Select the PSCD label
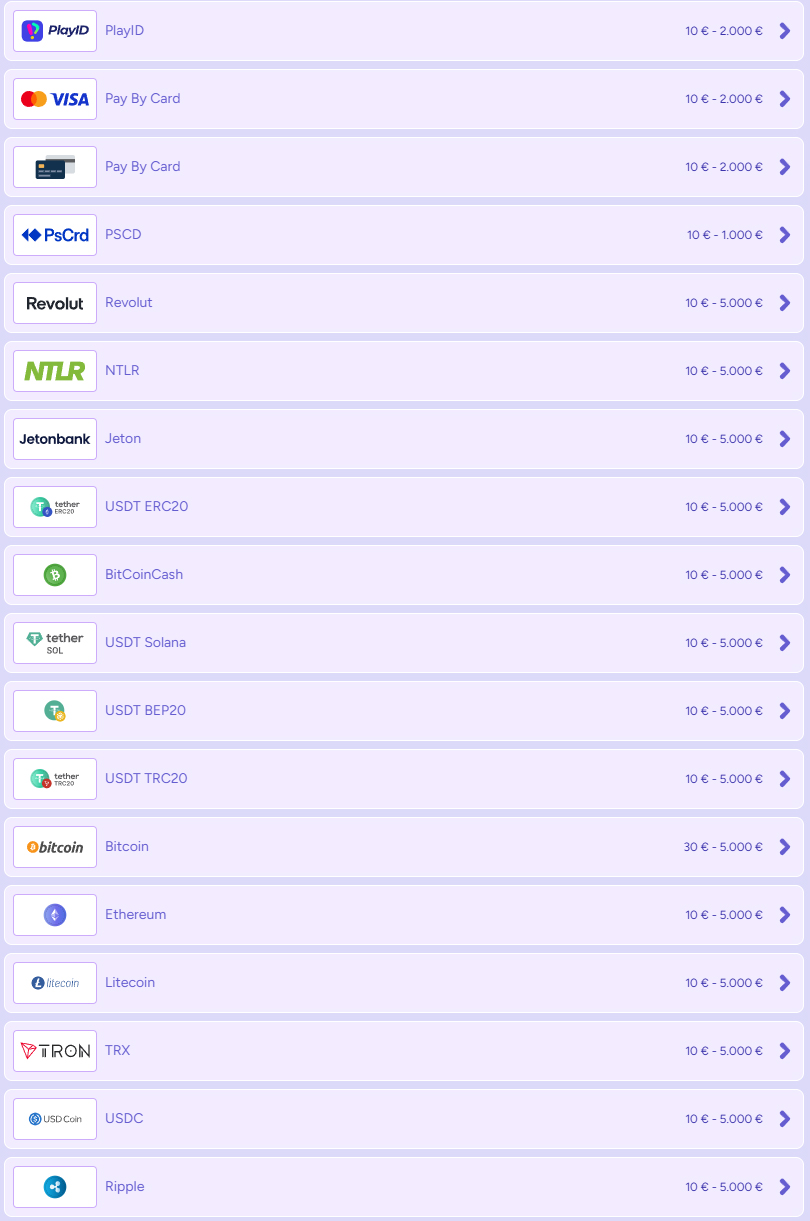 123,235
